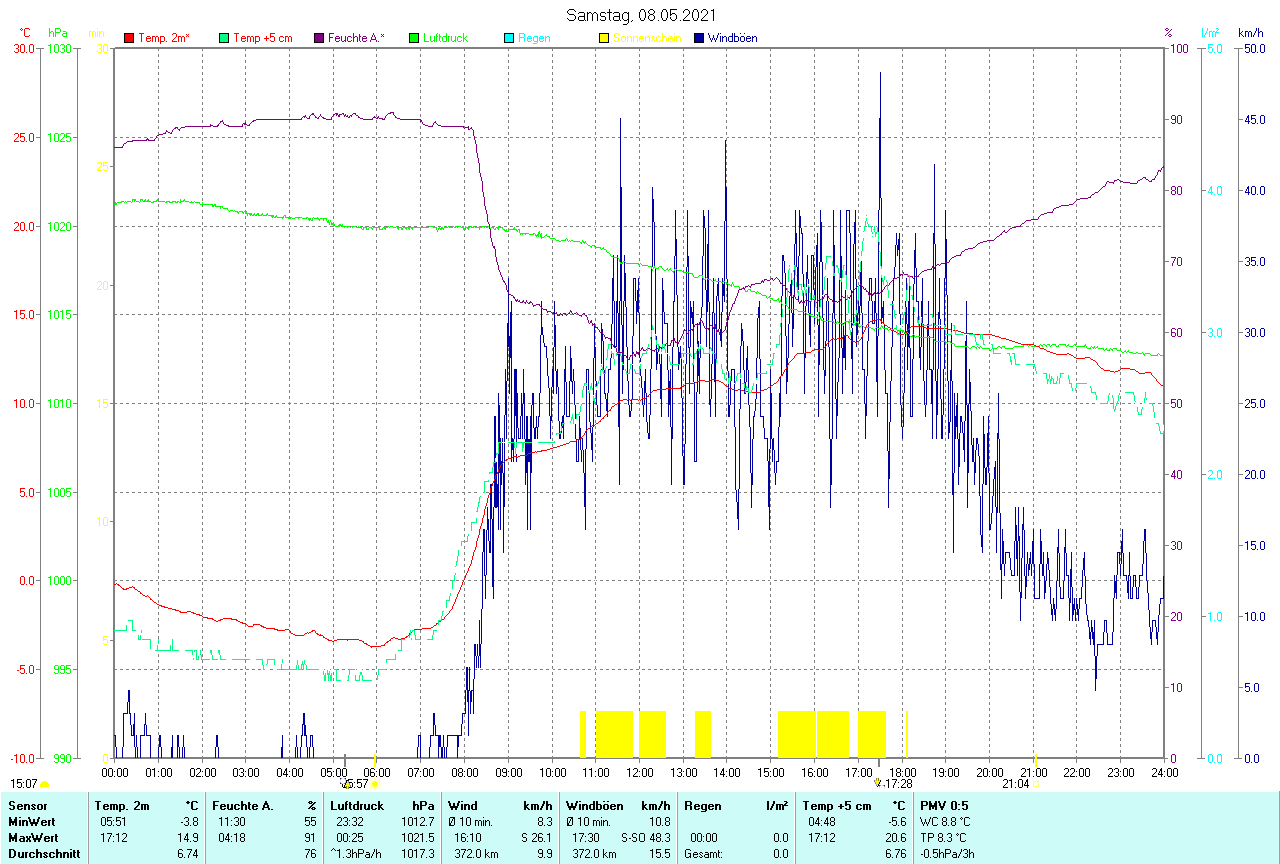
Task: Click the yellow sun dot next to 15:07
Action: pos(44,785)
